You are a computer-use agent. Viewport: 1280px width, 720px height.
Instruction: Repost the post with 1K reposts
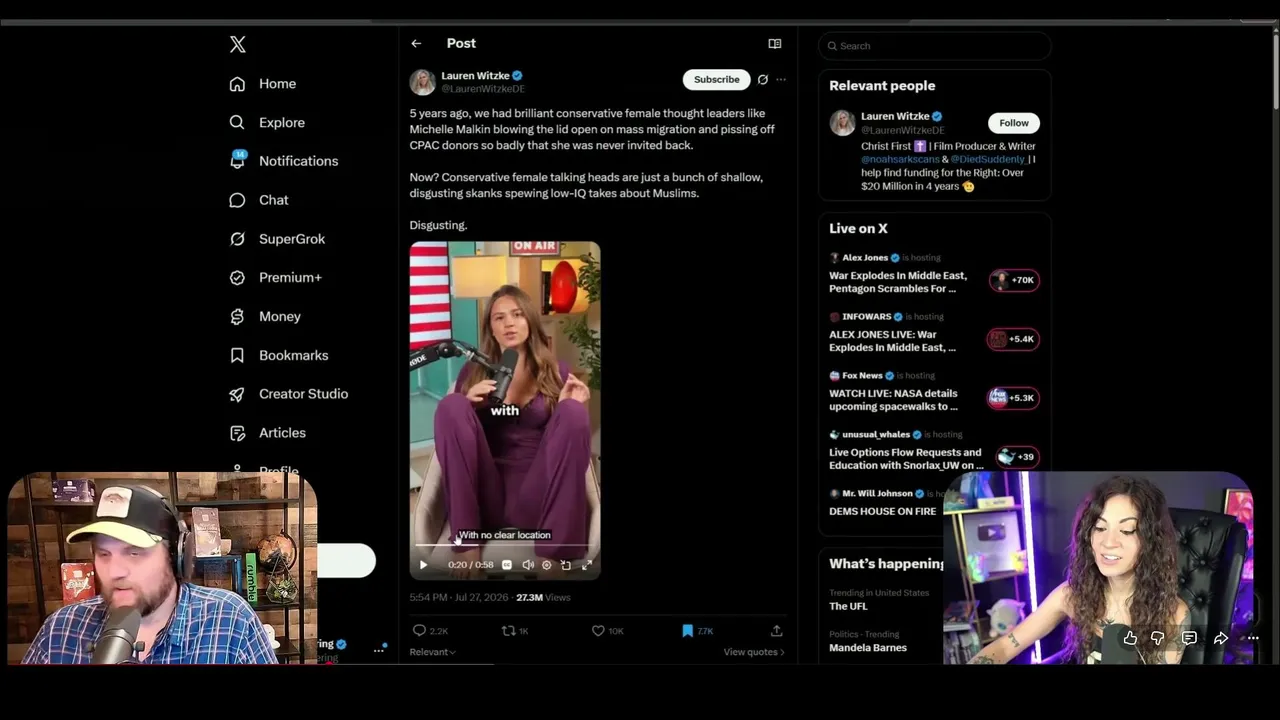(x=515, y=631)
